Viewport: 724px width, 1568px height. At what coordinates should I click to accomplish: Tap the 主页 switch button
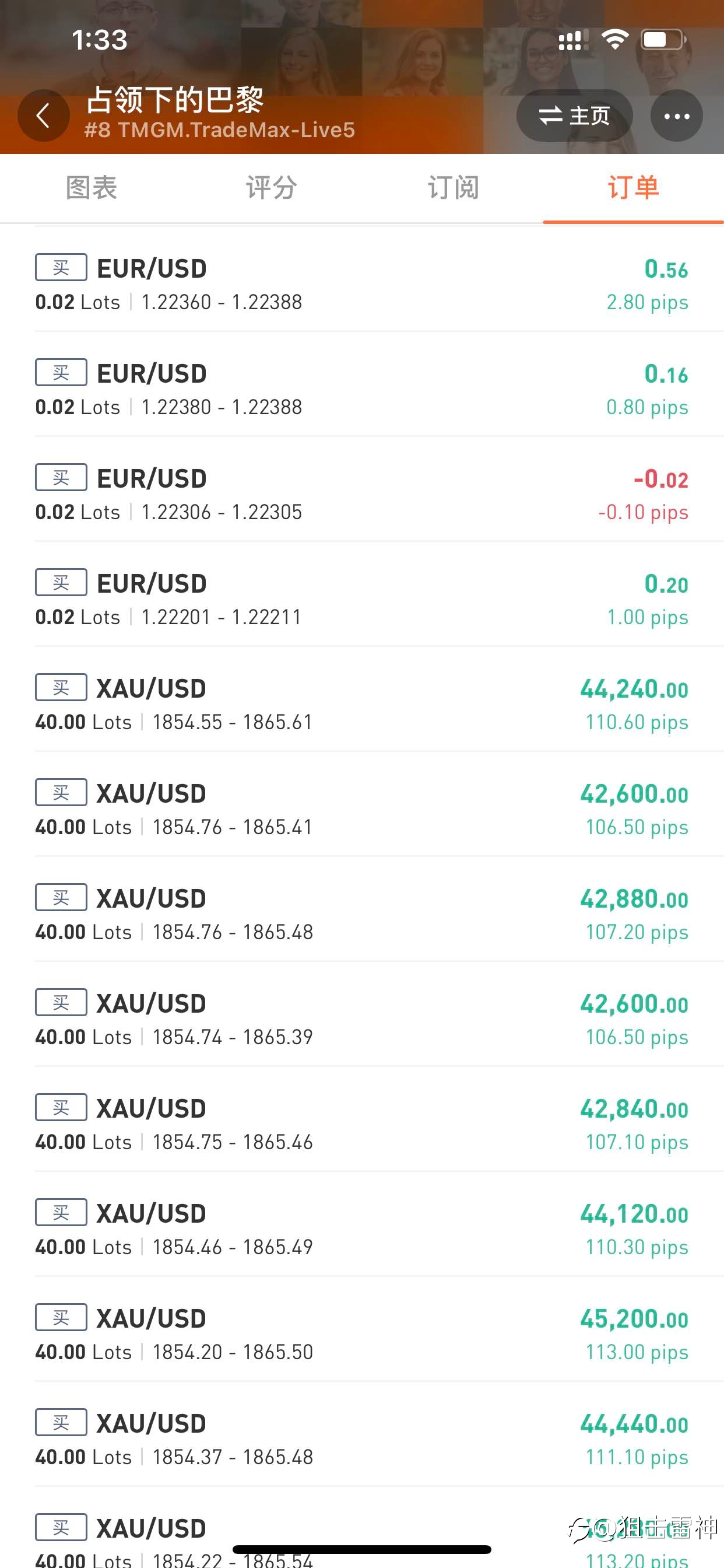[x=574, y=116]
